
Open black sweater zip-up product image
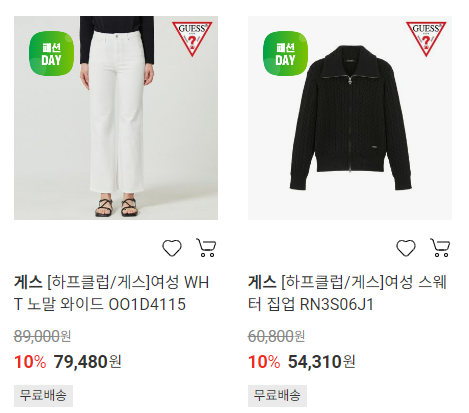350,118
